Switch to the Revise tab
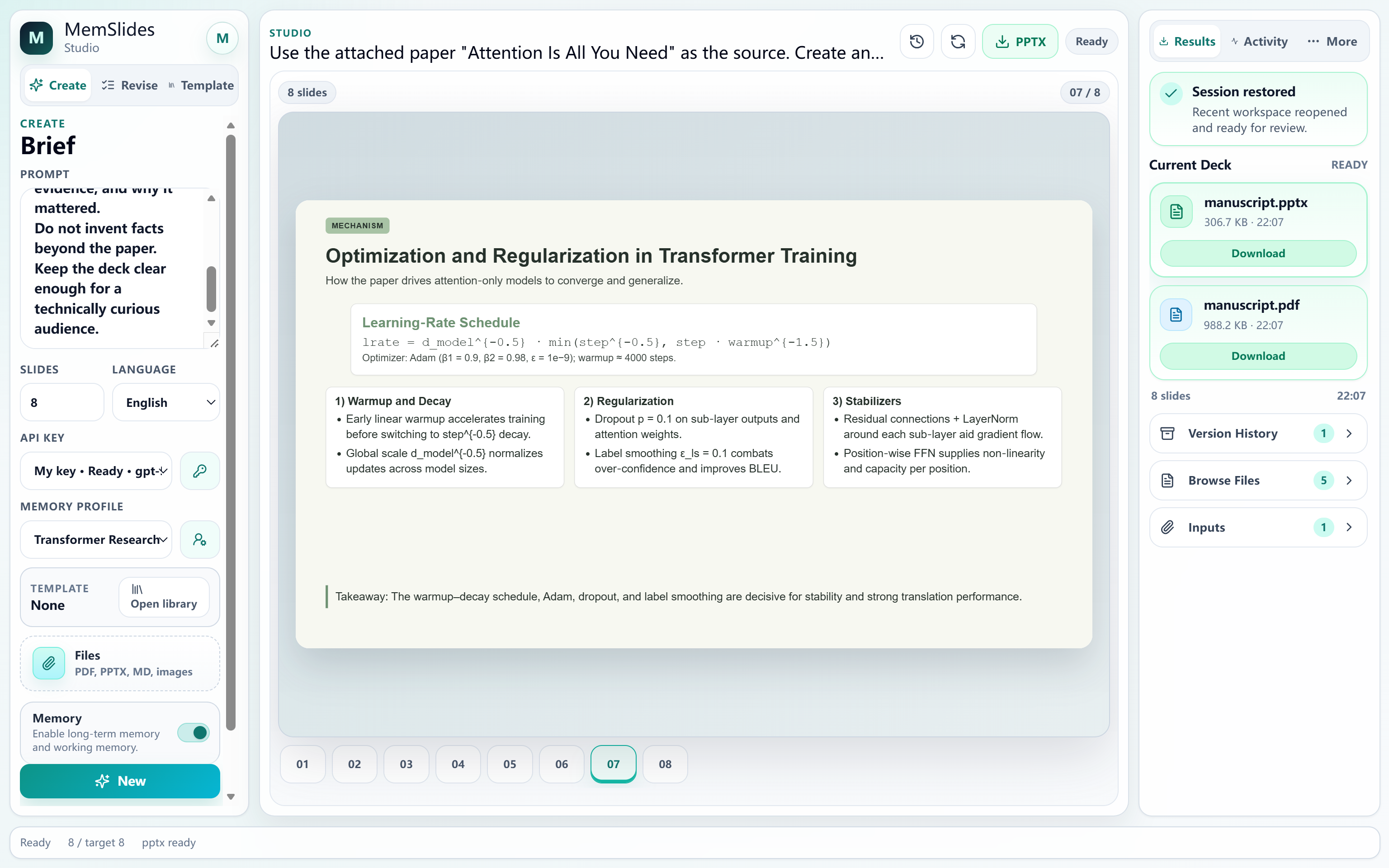This screenshot has height=868, width=1389. (x=130, y=85)
